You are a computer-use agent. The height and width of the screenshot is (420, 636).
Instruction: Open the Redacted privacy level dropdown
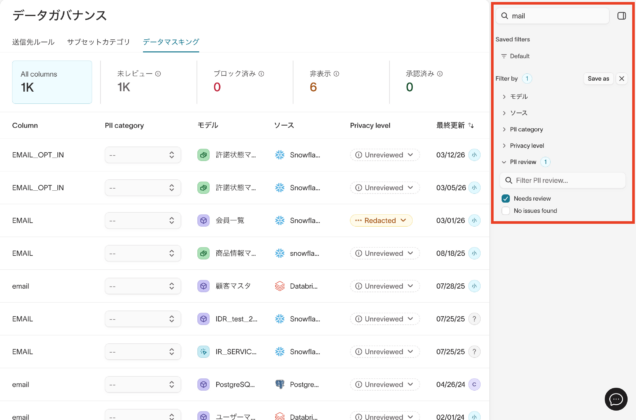[381, 220]
